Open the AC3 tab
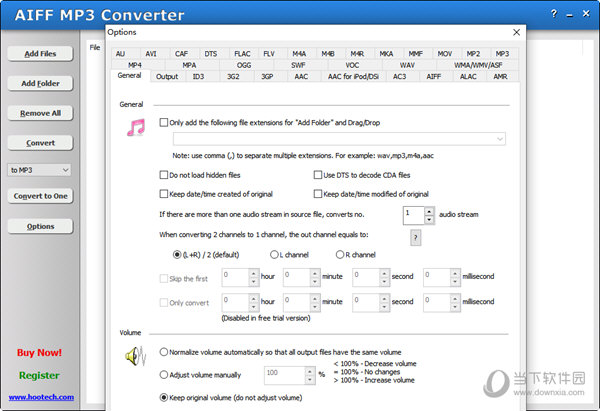The image size is (600, 411). click(399, 77)
